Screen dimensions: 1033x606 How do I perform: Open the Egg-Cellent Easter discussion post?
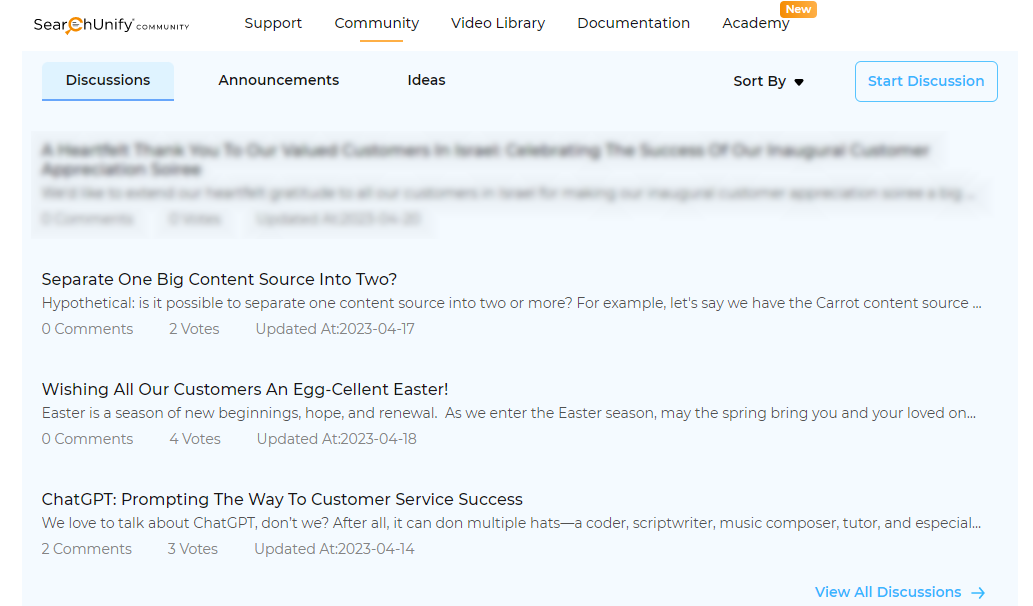[x=245, y=389]
